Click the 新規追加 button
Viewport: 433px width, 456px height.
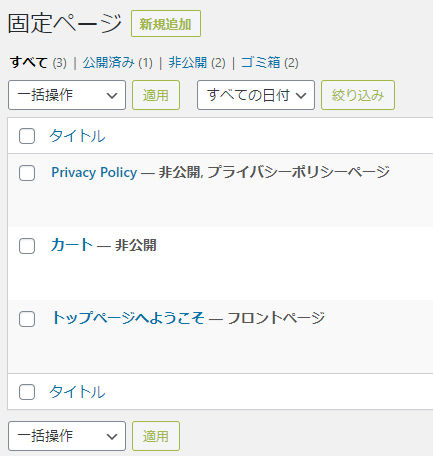tap(166, 24)
